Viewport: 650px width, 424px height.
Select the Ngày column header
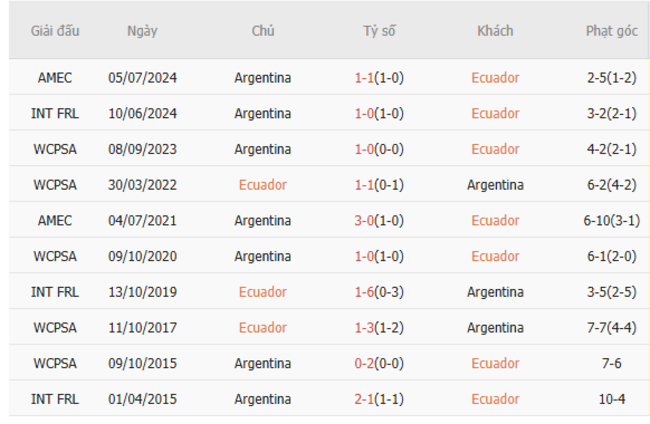pos(142,31)
